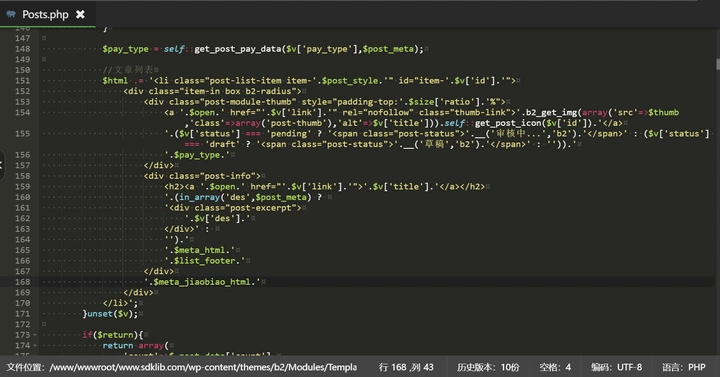The height and width of the screenshot is (377, 720).
Task: Click item-in box b2-radius div on line 152
Action: tap(212, 91)
